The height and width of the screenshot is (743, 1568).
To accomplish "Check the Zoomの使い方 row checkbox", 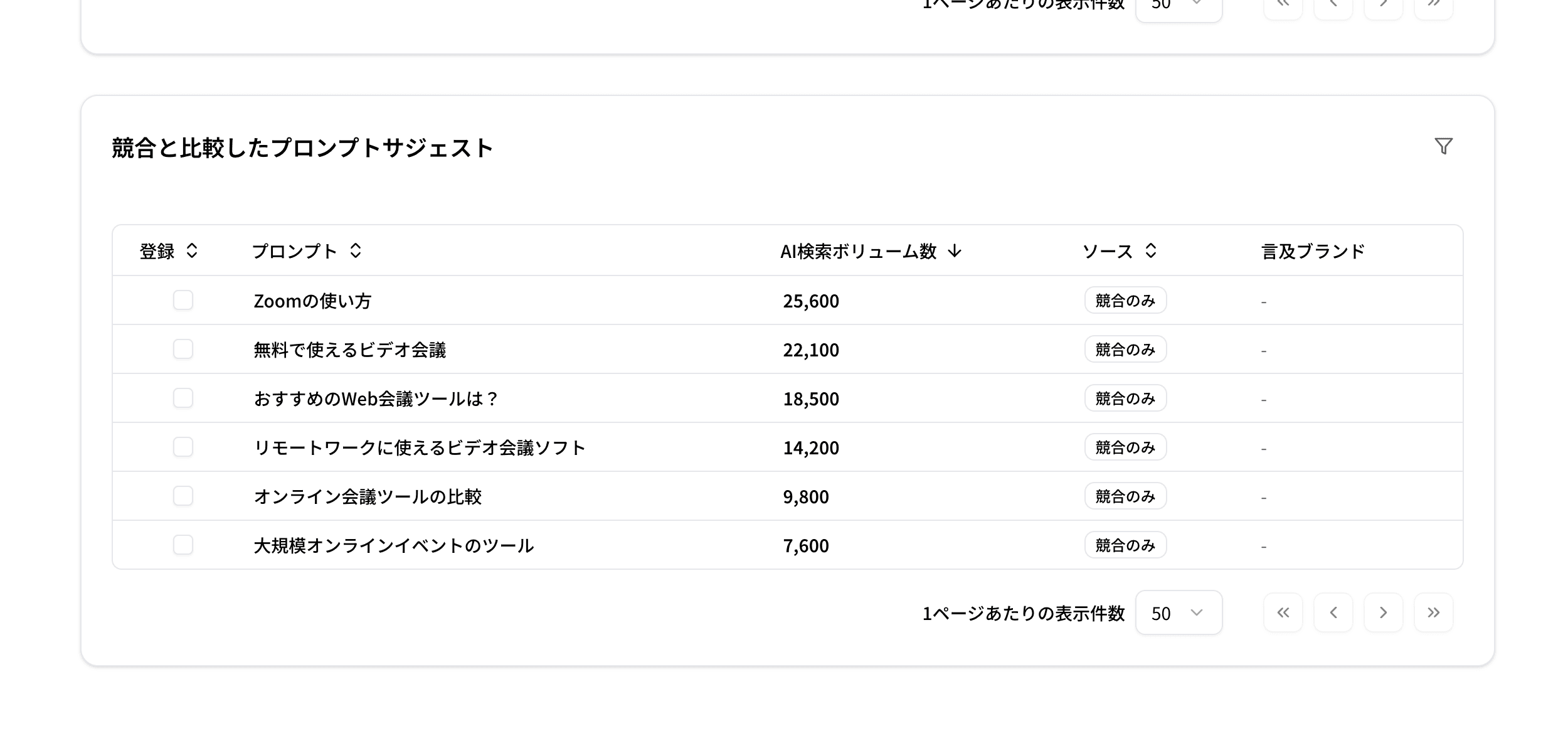I will (183, 301).
